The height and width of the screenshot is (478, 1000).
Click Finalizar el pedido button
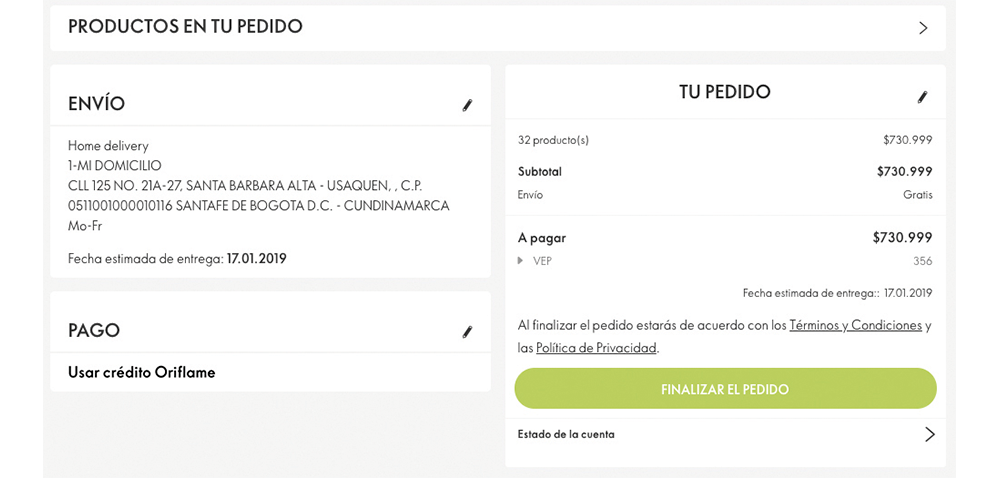(725, 389)
